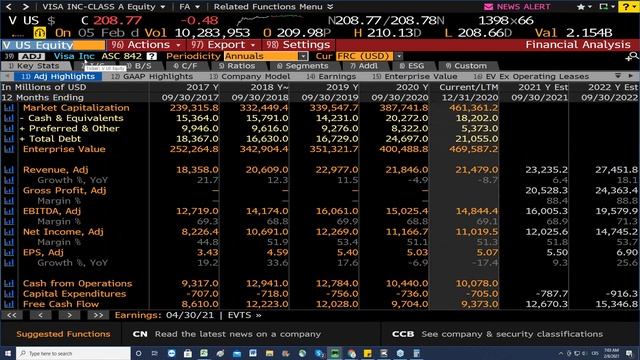Screen dimensions: 640x360
Task: Open the favorites star dropdown
Action: pos(584,7)
